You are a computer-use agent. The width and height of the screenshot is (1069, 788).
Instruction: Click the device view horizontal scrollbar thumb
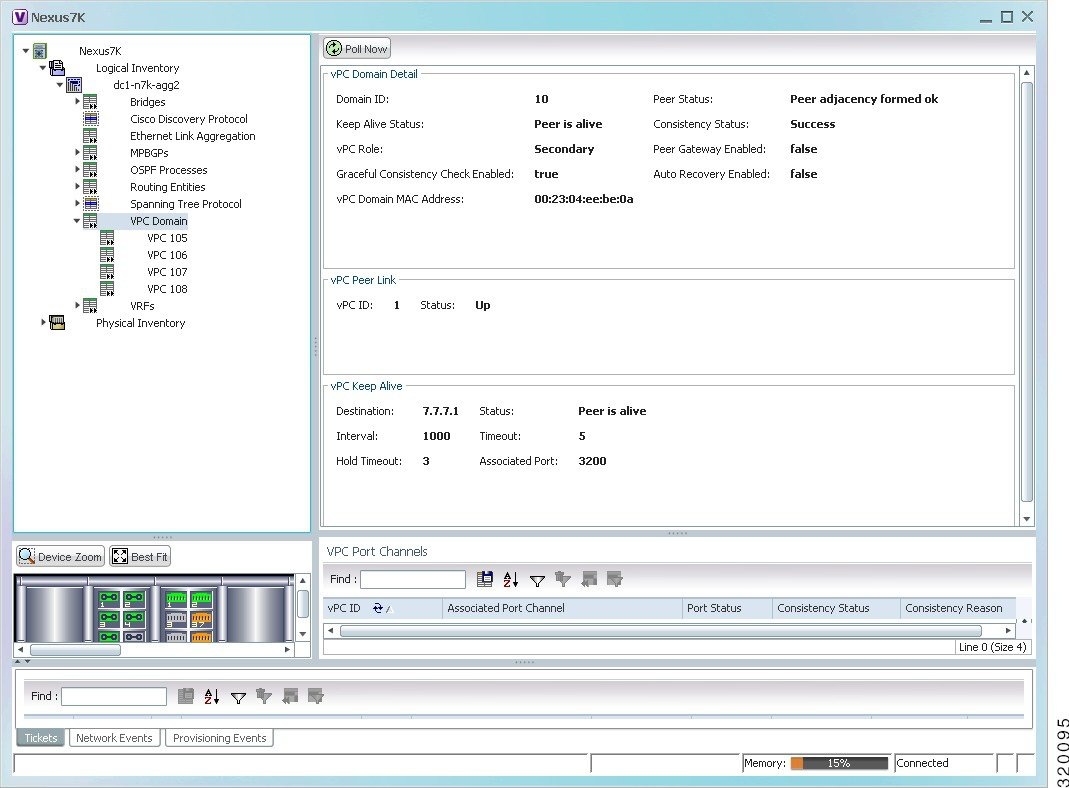point(75,650)
